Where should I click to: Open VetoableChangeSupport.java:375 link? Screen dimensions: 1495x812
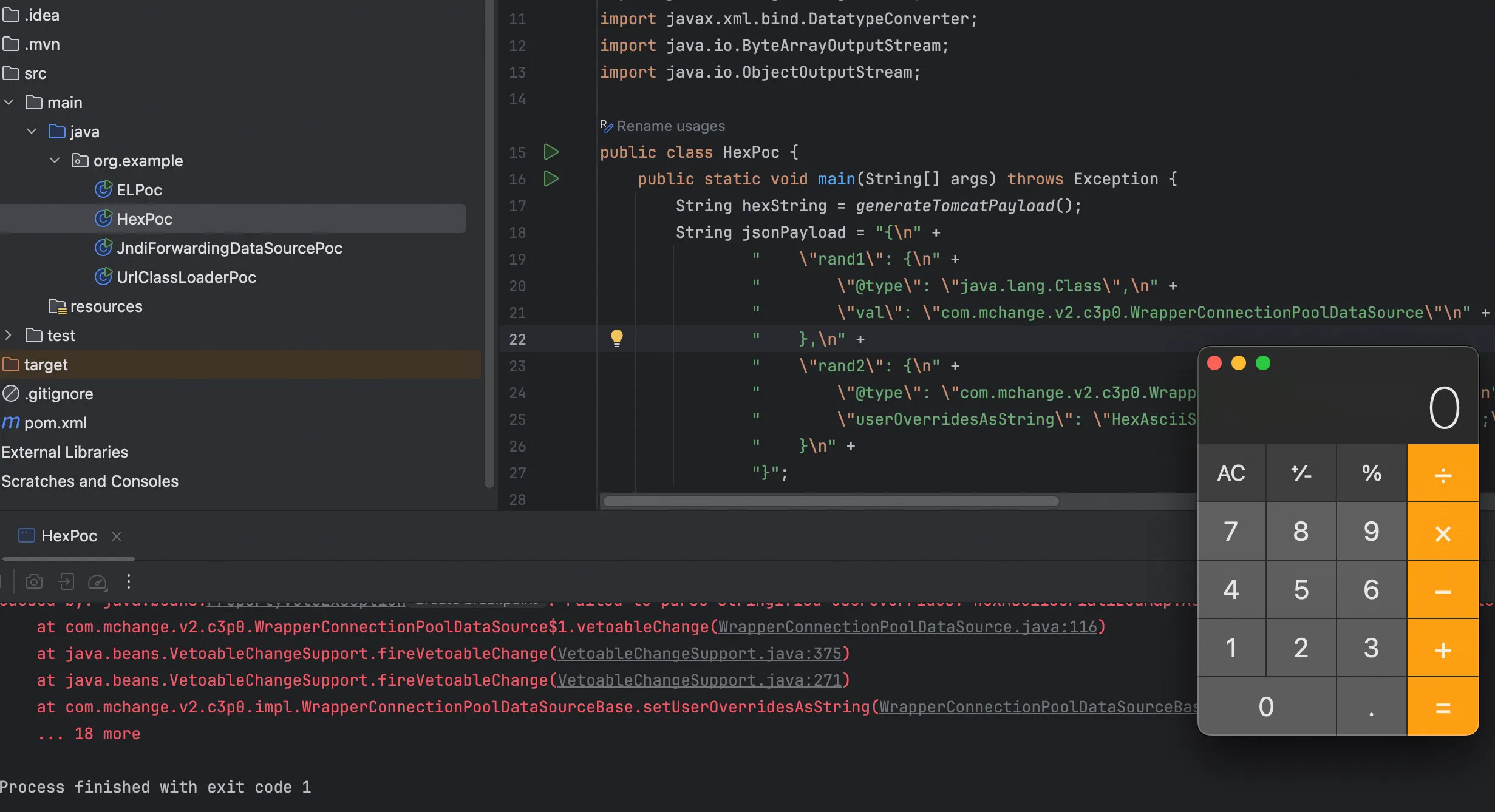pyautogui.click(x=699, y=654)
